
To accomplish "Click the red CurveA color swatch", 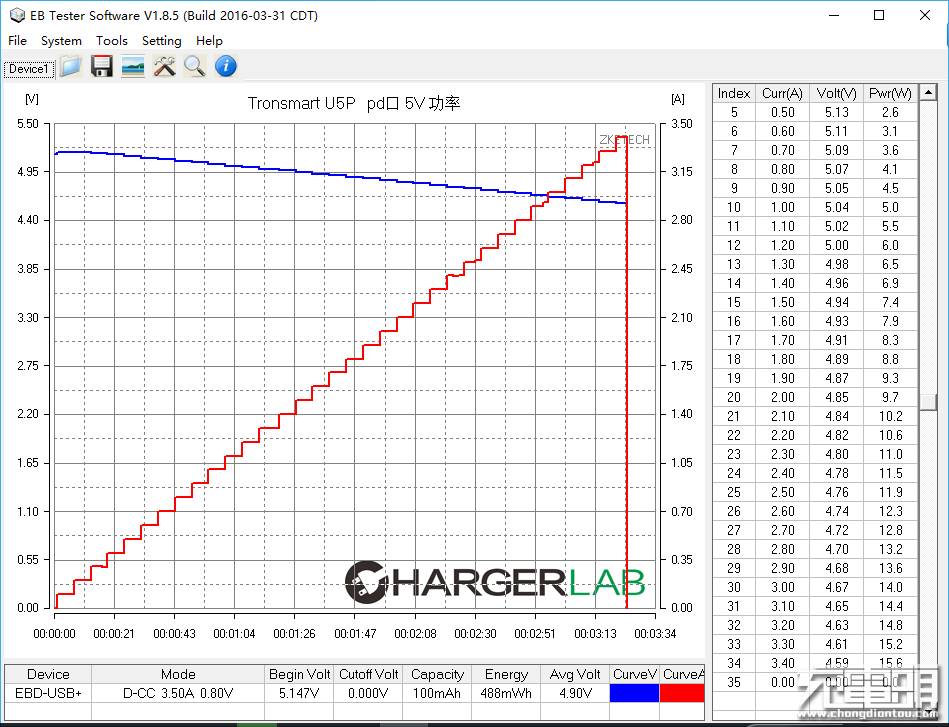I will pyautogui.click(x=682, y=692).
